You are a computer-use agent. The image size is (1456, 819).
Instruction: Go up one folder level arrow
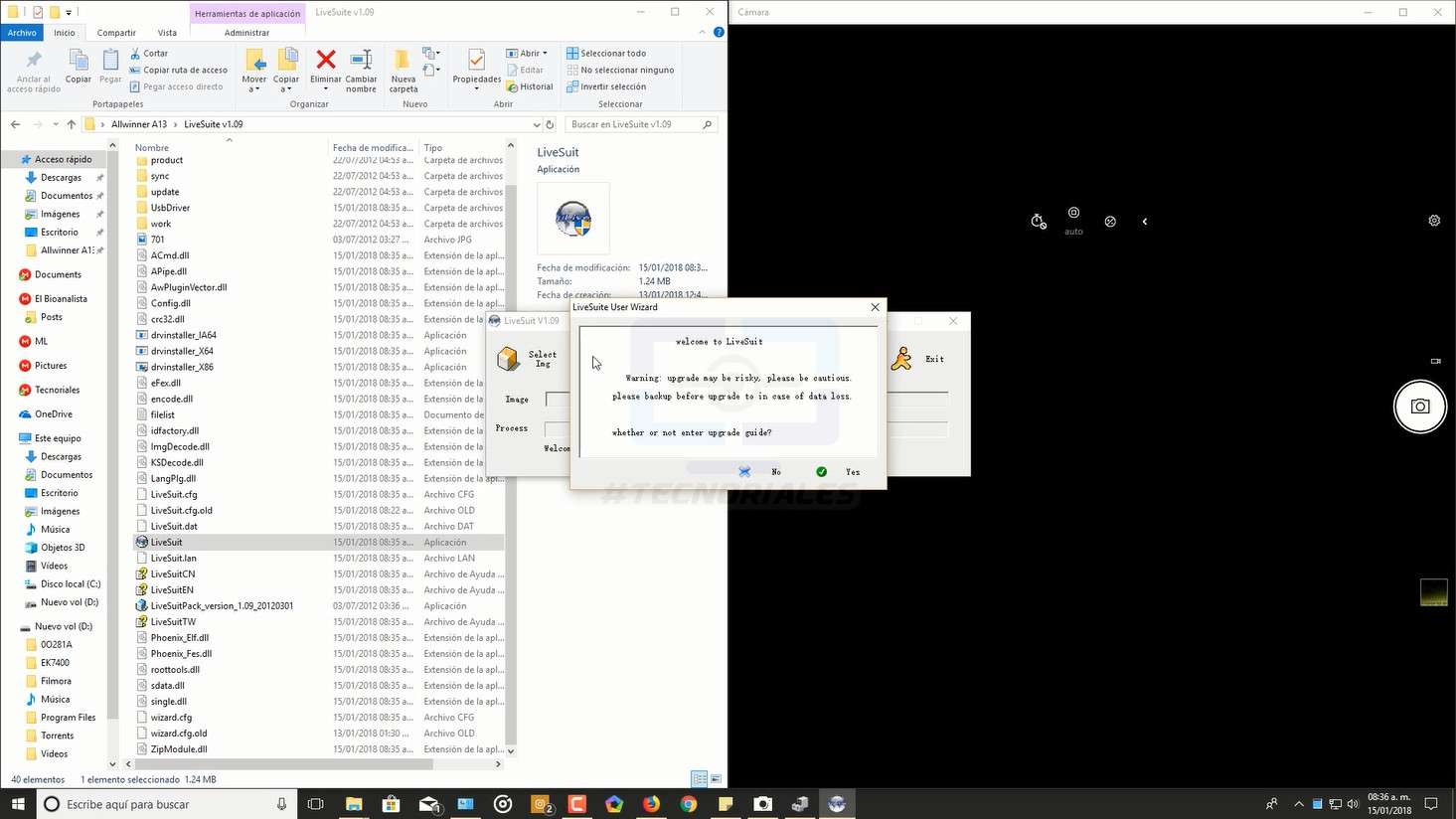[71, 125]
